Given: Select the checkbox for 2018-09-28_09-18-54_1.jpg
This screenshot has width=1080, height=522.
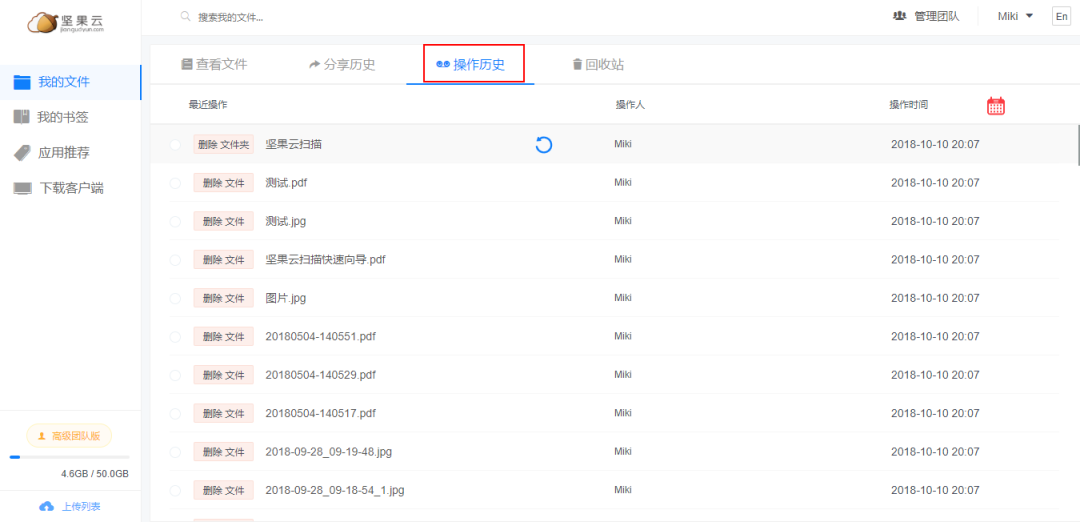Looking at the screenshot, I should (175, 491).
